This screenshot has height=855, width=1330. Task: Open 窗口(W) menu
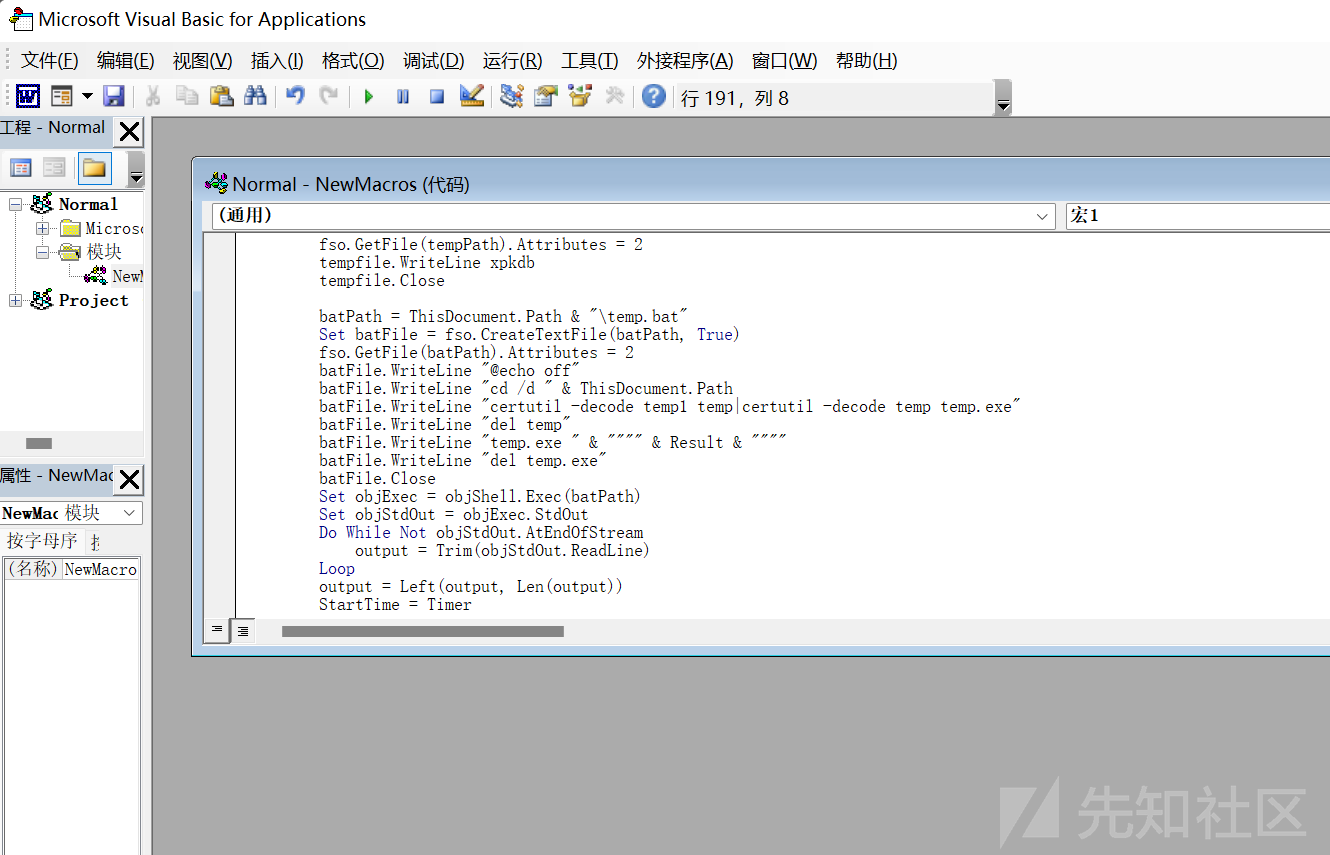pyautogui.click(x=784, y=61)
